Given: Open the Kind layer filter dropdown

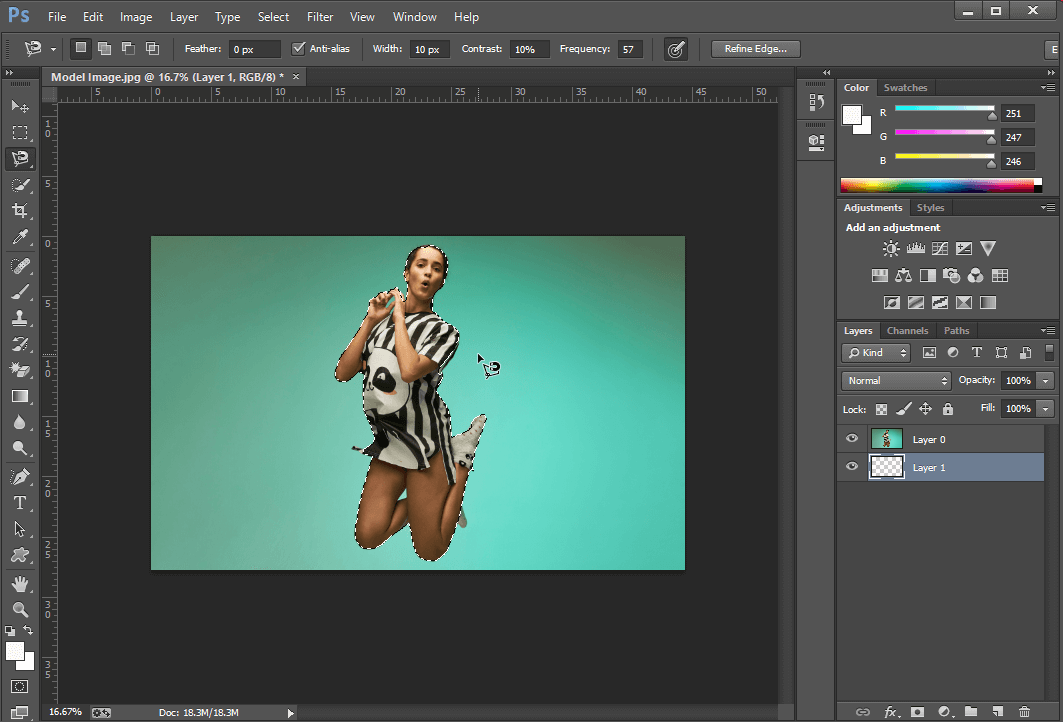Looking at the screenshot, I should point(876,353).
